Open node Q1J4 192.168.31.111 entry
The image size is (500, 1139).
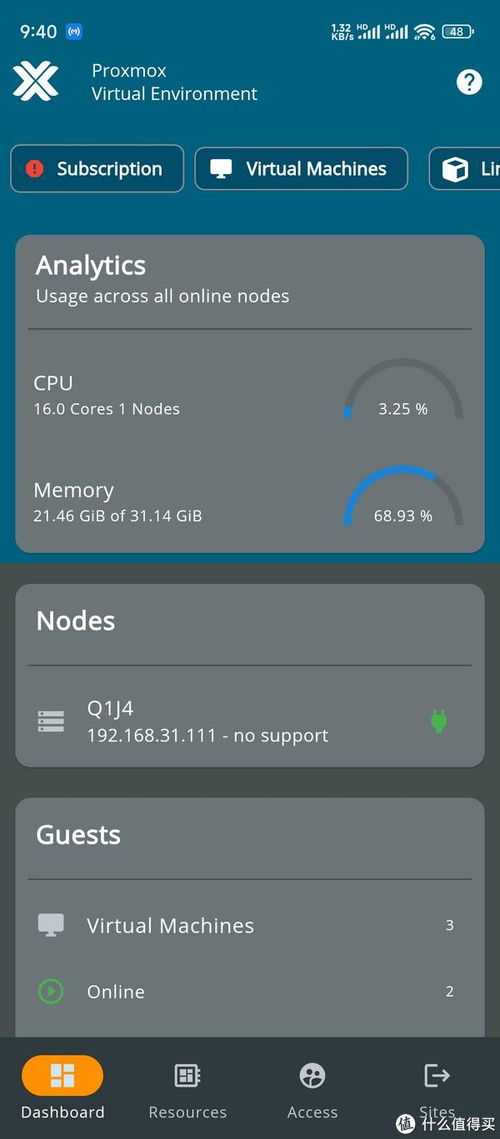point(250,721)
